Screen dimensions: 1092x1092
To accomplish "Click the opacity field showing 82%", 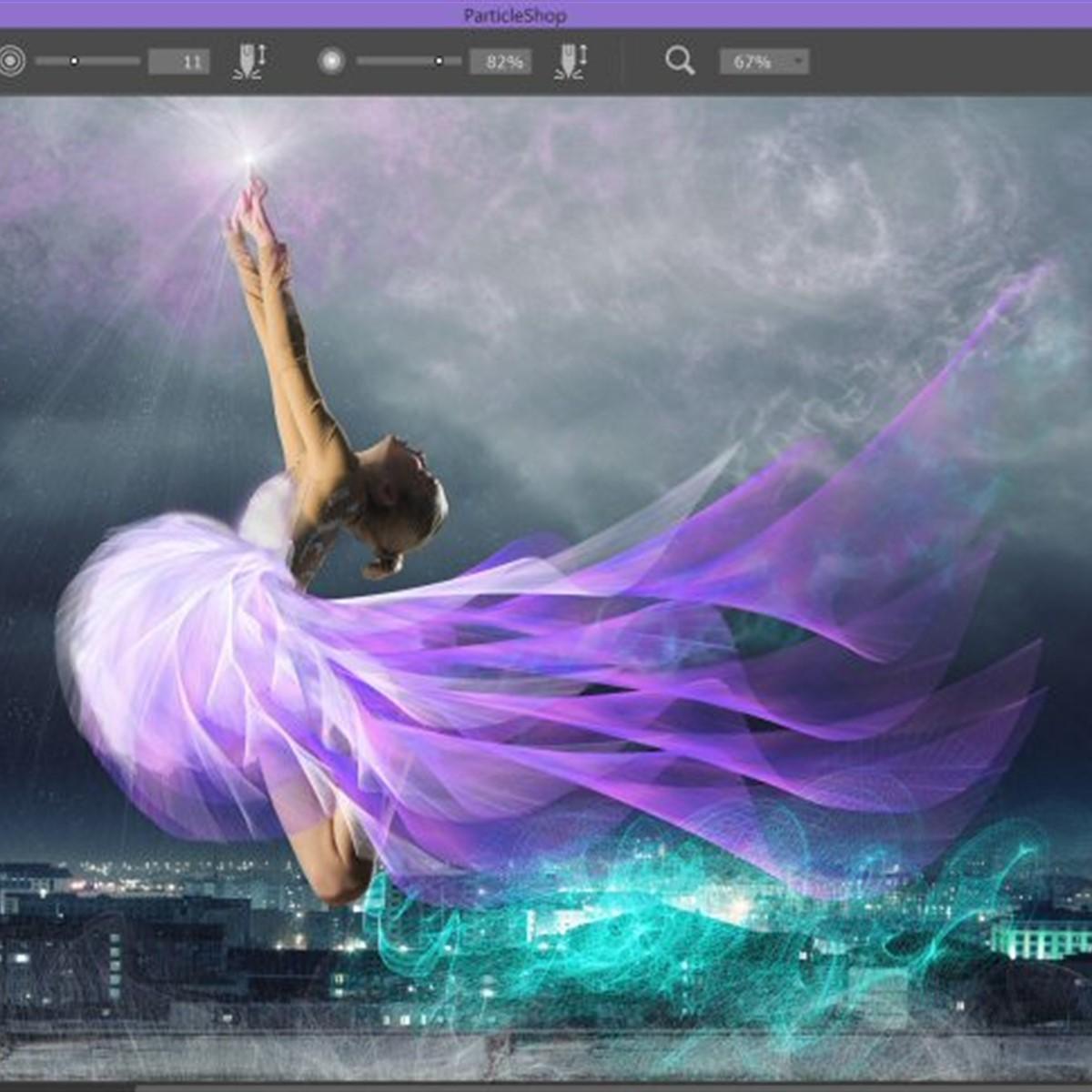I will click(500, 61).
